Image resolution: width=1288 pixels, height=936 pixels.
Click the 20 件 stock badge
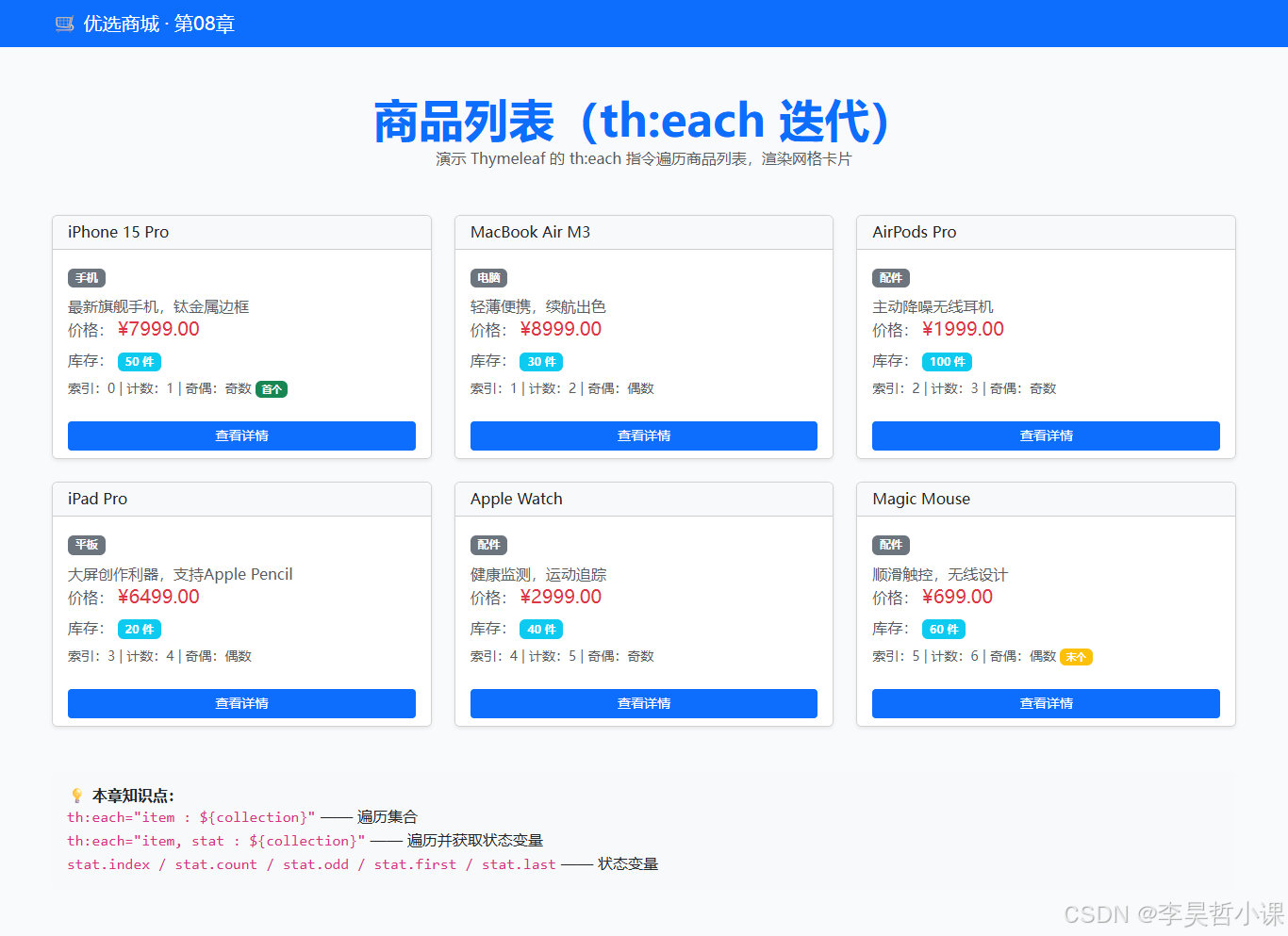pos(140,629)
